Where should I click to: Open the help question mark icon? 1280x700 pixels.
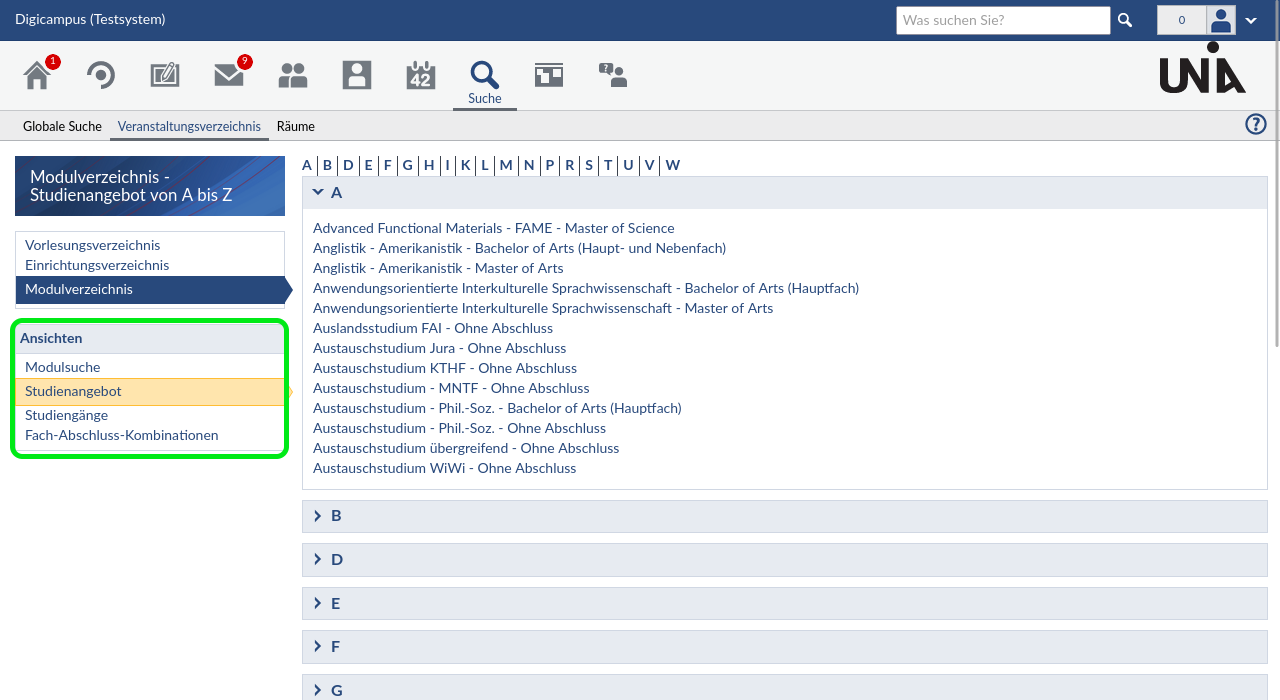[x=1255, y=124]
